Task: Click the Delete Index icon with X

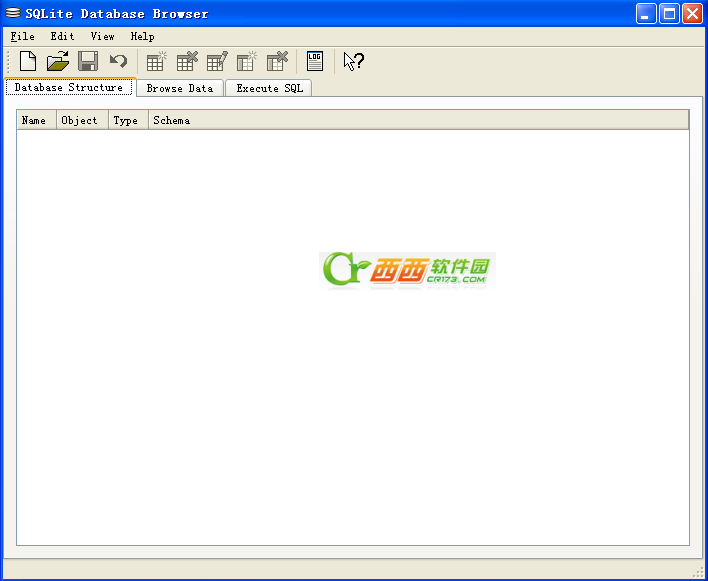Action: [277, 61]
